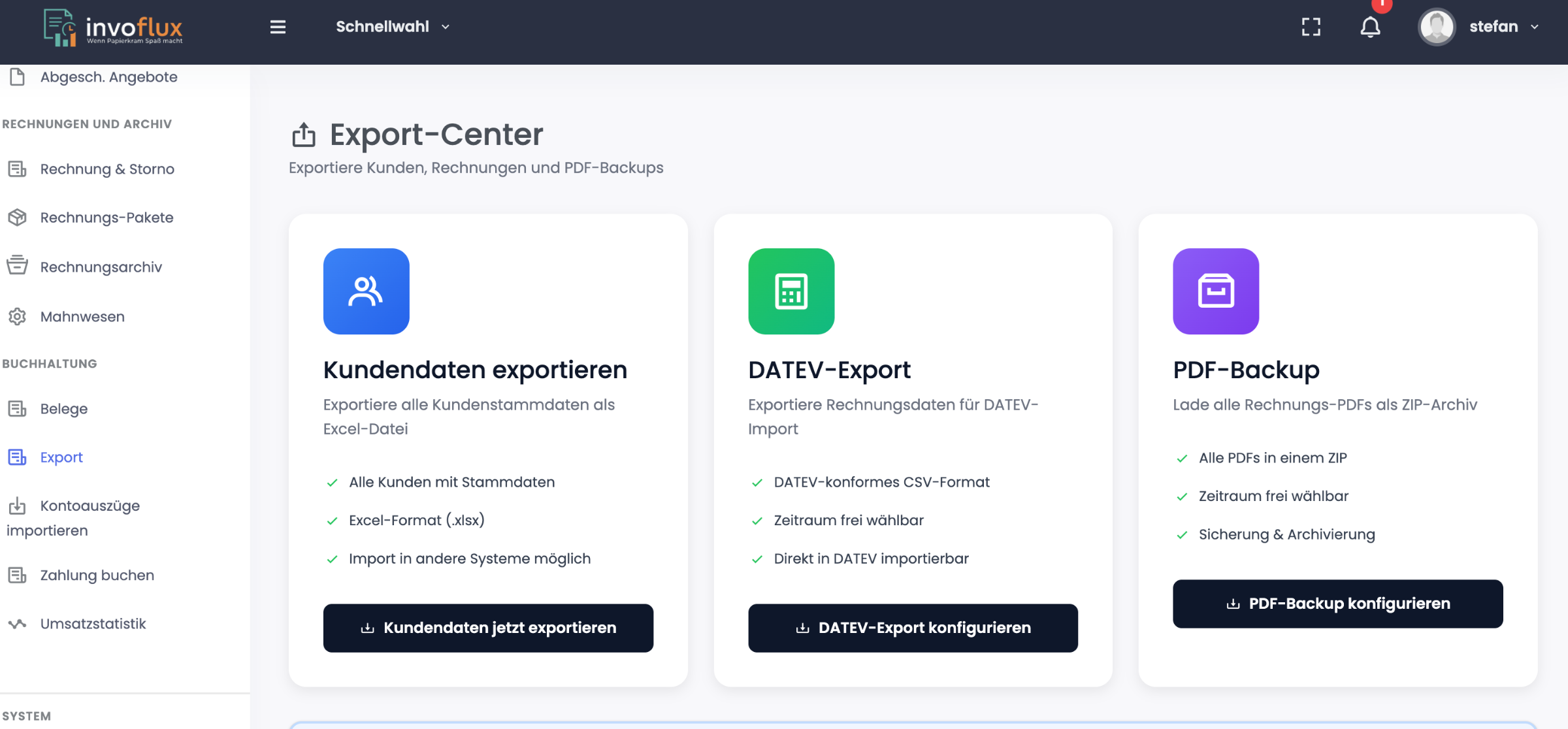Open Kontoauszüge importieren
Image resolution: width=1568 pixels, height=729 pixels.
click(x=90, y=506)
